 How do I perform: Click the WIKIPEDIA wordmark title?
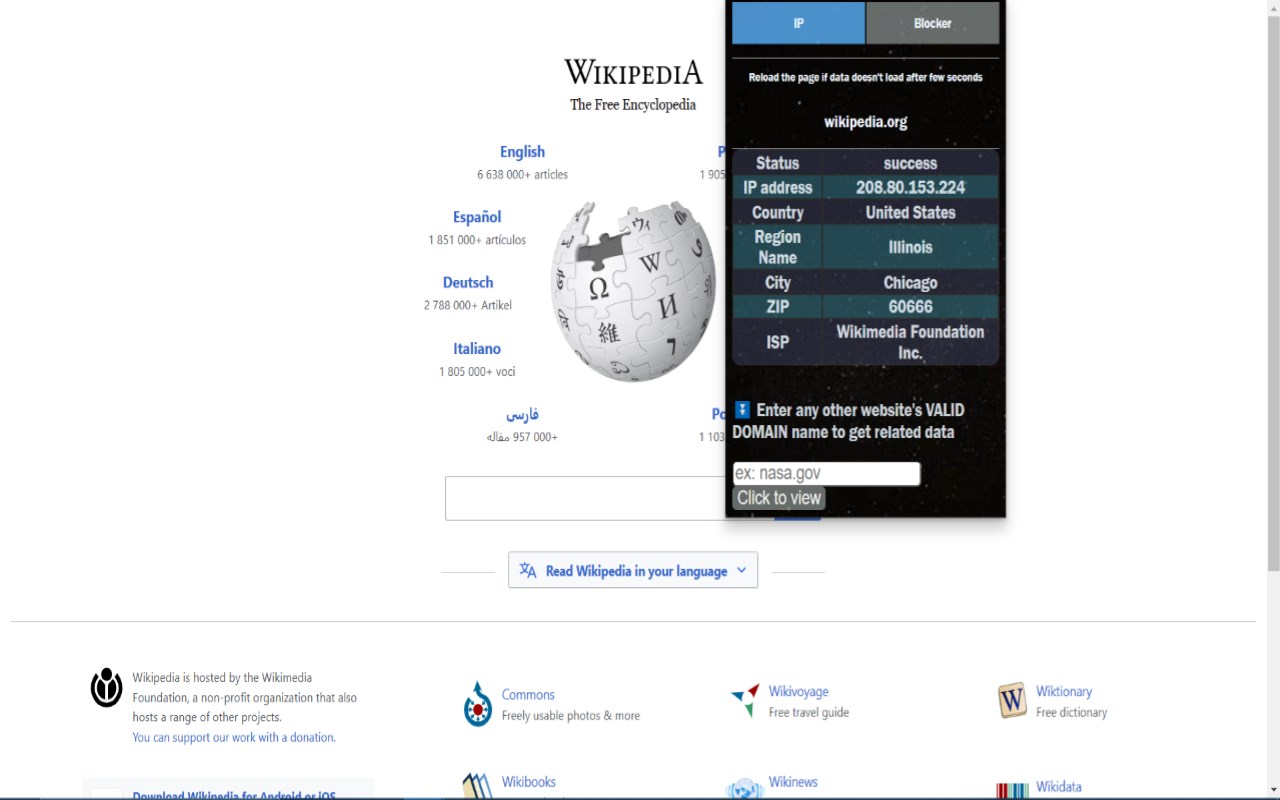pos(633,73)
